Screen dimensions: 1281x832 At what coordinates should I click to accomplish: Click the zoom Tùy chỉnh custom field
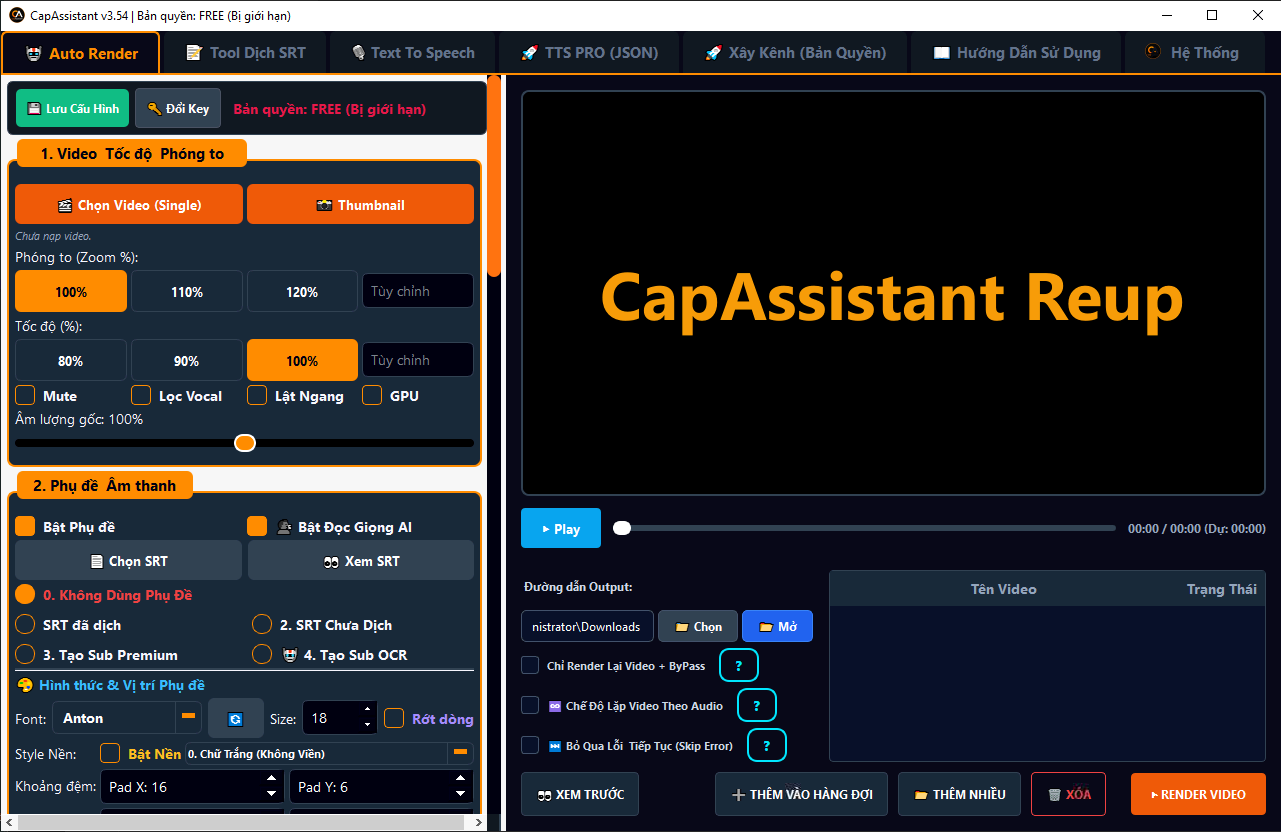coord(418,291)
